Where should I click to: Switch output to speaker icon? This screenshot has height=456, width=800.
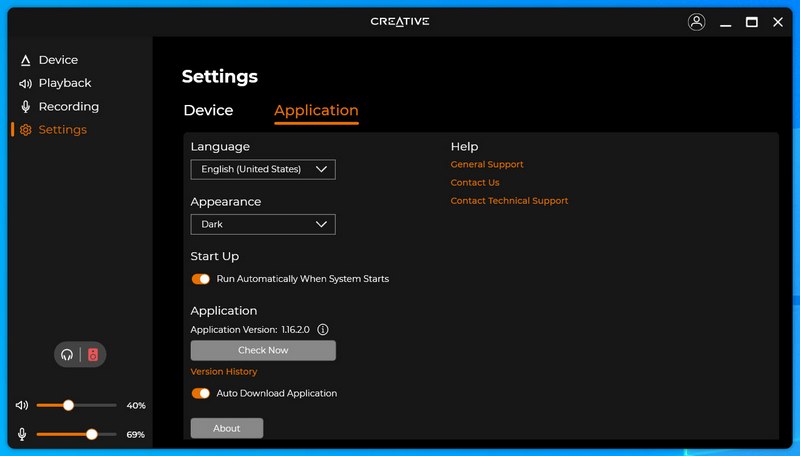[93, 354]
